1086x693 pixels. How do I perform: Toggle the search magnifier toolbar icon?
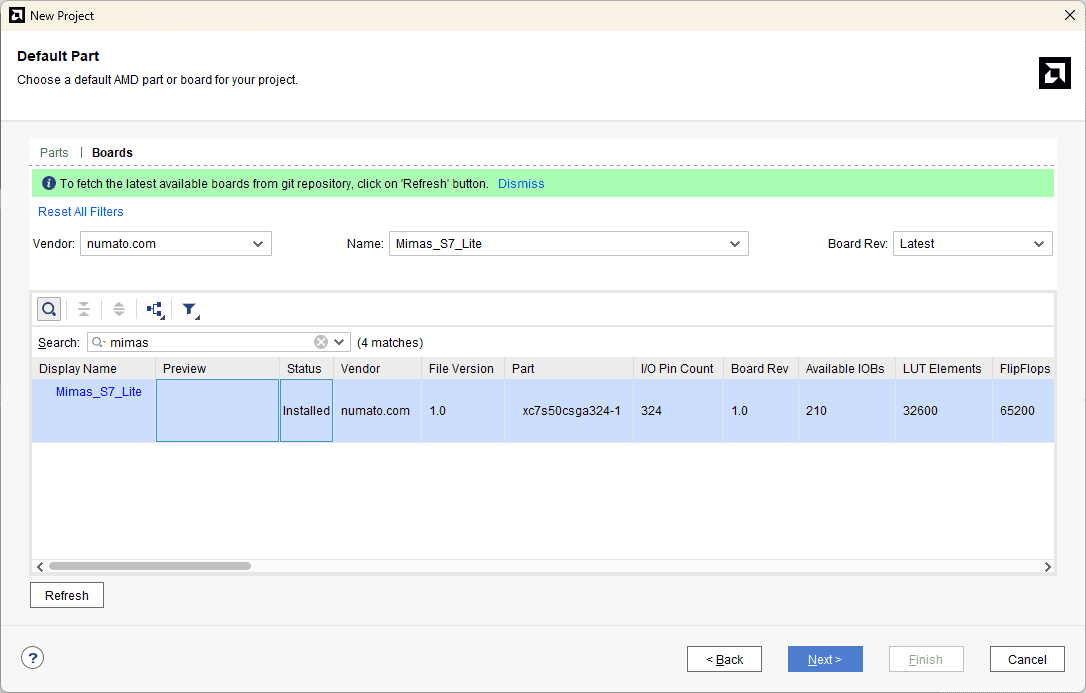49,309
